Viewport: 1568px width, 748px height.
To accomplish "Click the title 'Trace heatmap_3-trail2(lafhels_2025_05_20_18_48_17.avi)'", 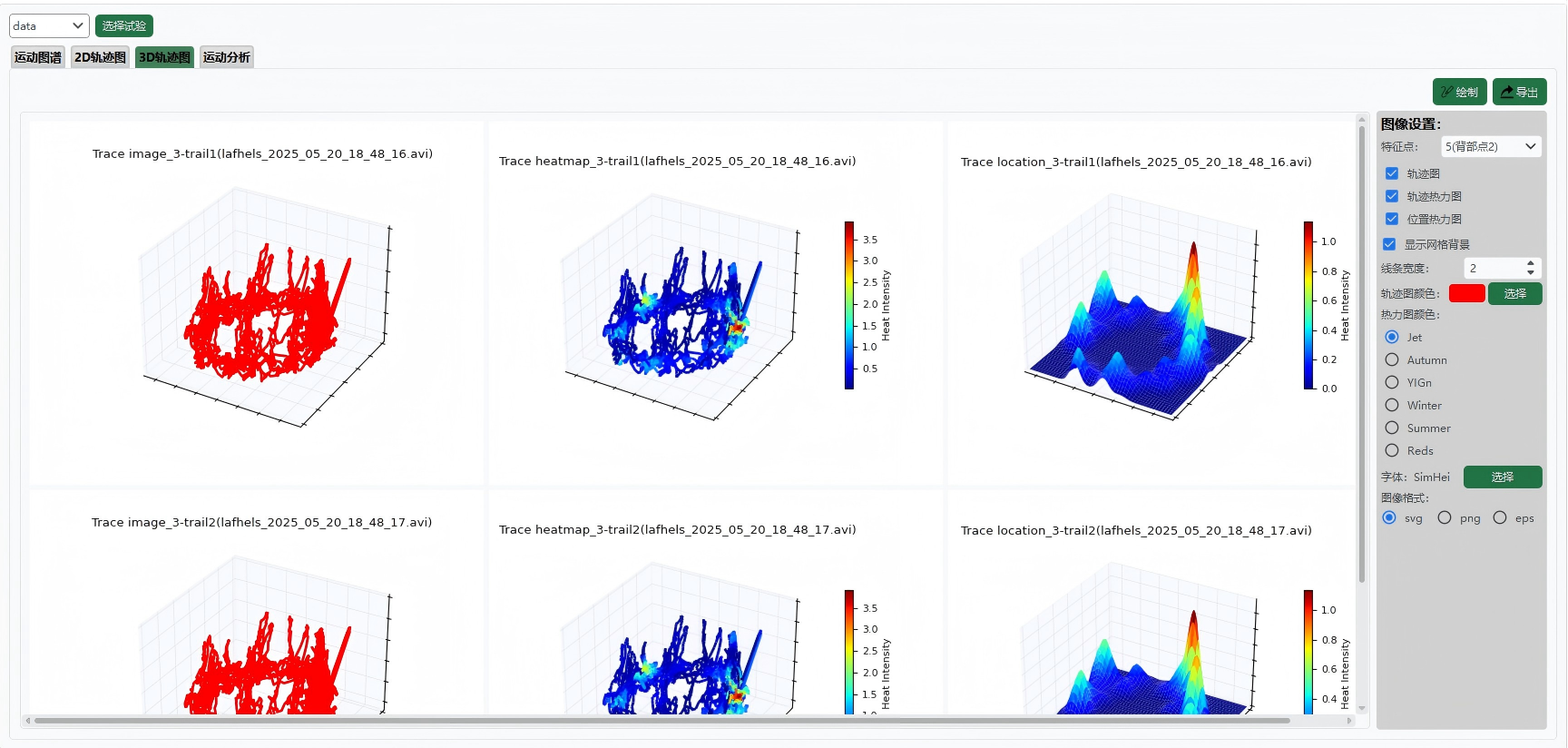I will 677,530.
